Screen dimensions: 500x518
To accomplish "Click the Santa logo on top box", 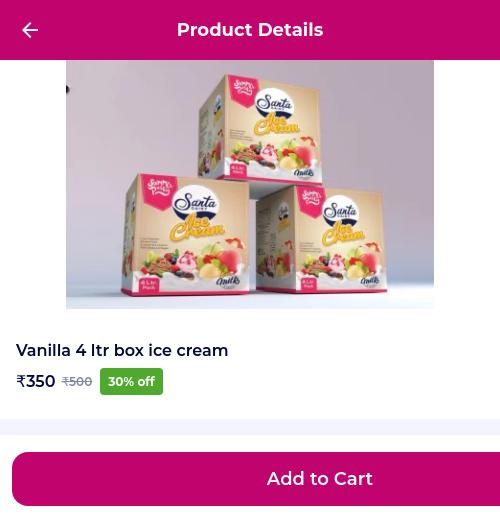I will coord(274,103).
